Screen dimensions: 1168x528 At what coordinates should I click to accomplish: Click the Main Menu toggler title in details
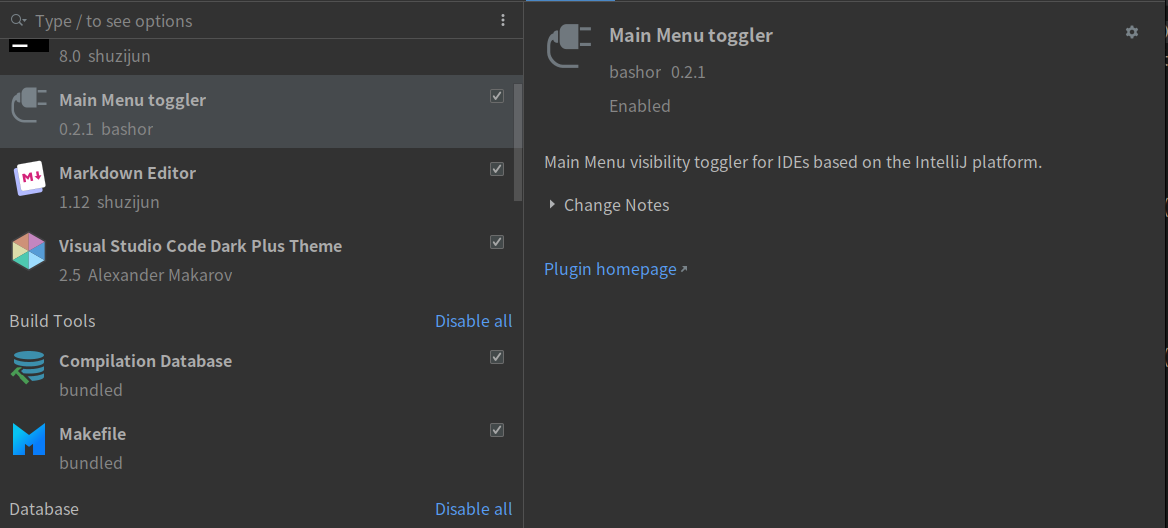(x=691, y=35)
